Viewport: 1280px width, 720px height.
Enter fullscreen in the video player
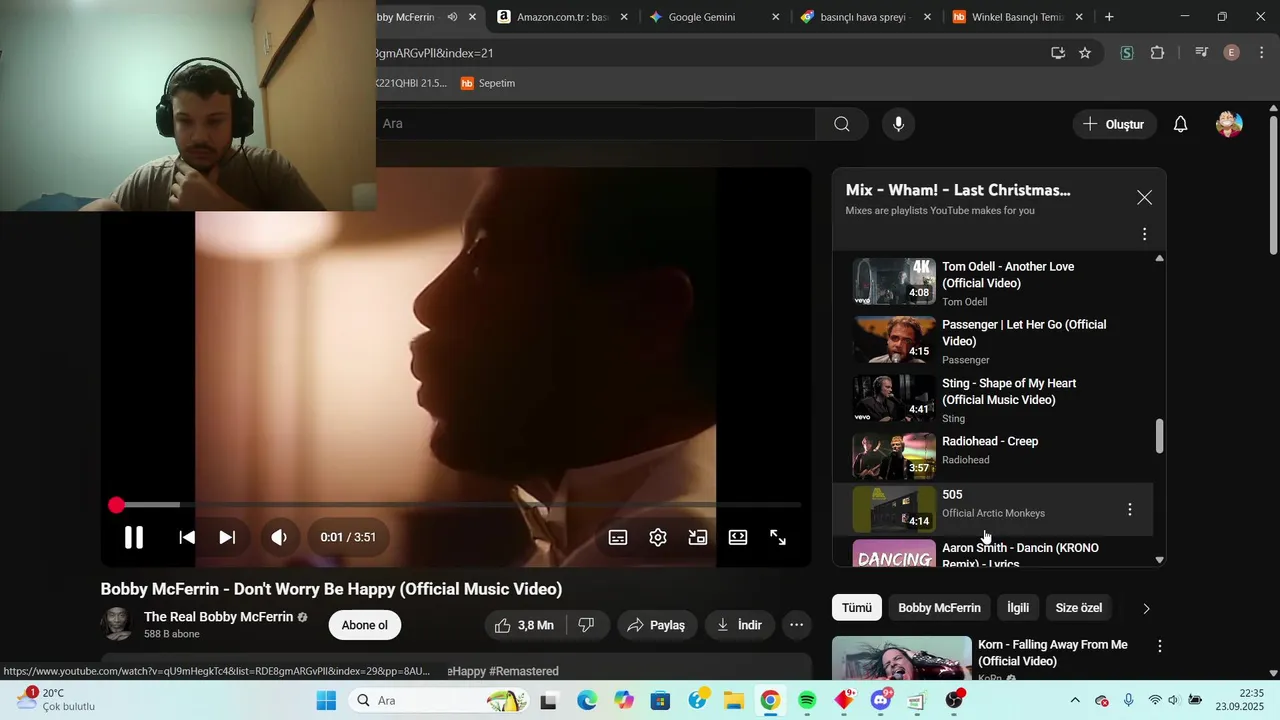778,537
